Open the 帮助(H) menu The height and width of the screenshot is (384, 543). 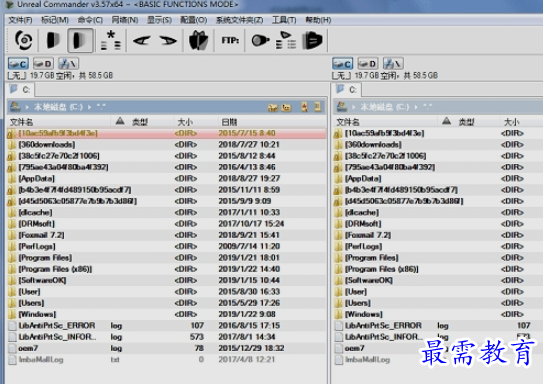click(318, 20)
